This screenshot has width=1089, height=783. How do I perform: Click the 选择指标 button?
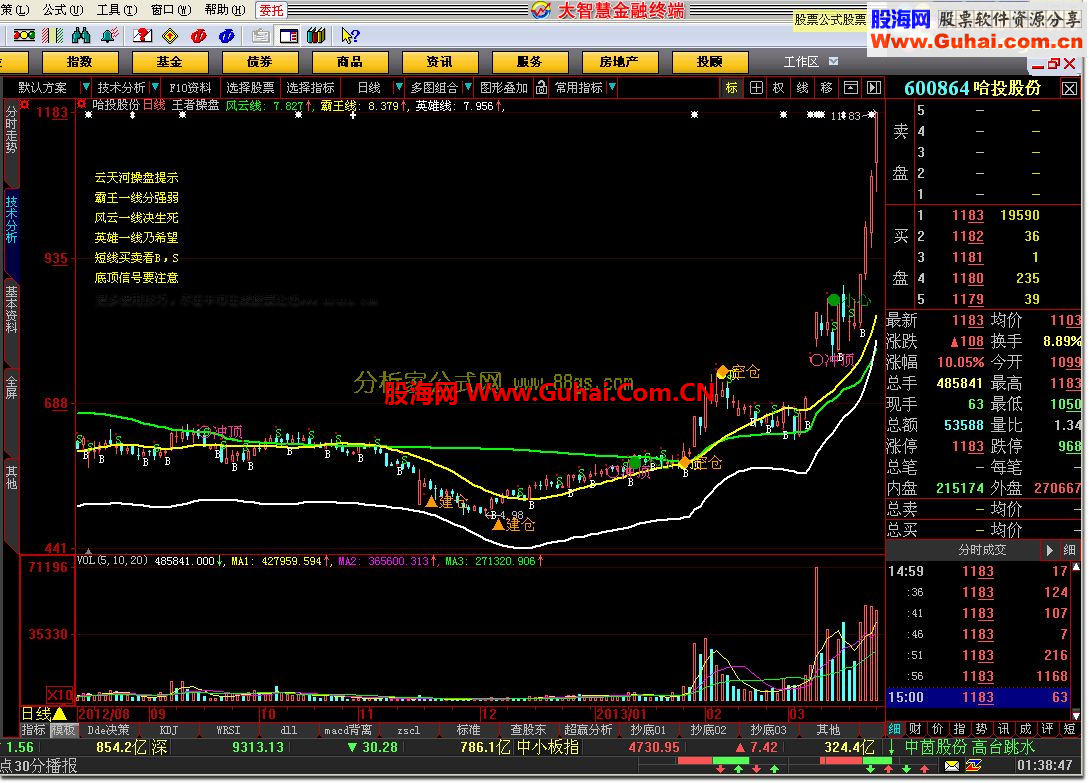pyautogui.click(x=310, y=88)
